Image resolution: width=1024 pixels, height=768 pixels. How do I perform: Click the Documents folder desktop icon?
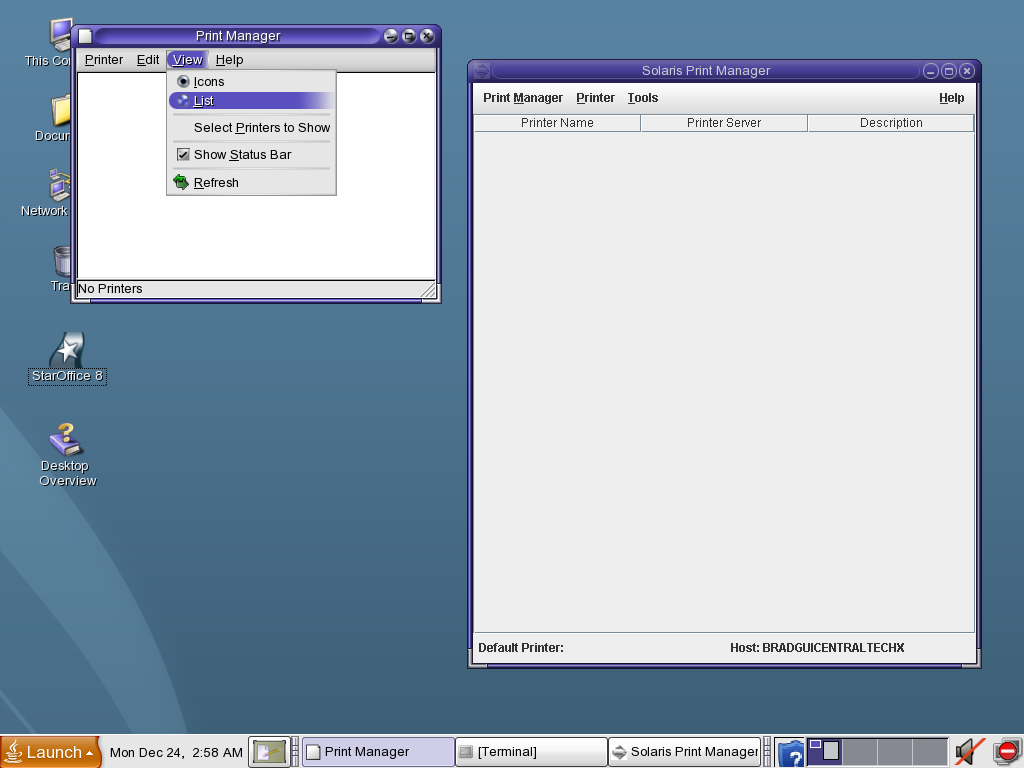click(x=59, y=112)
